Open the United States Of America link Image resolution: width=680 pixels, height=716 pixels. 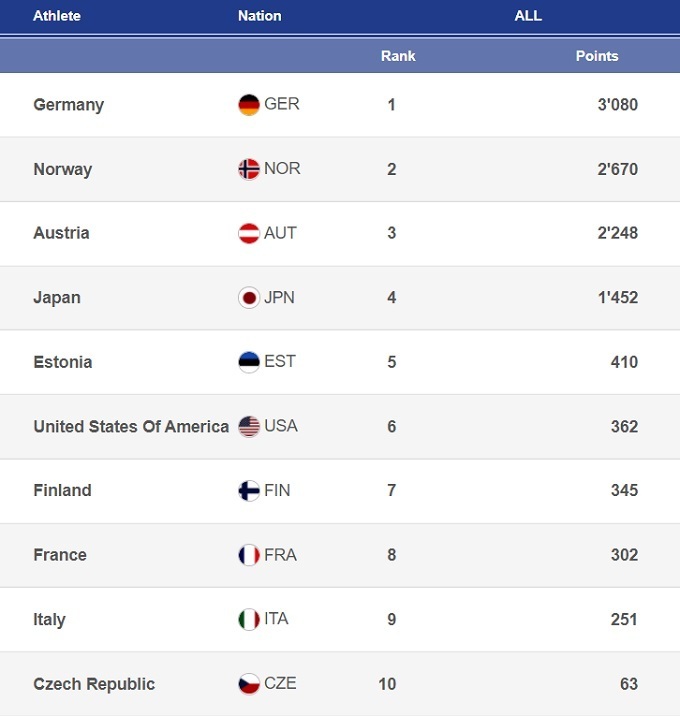click(131, 426)
